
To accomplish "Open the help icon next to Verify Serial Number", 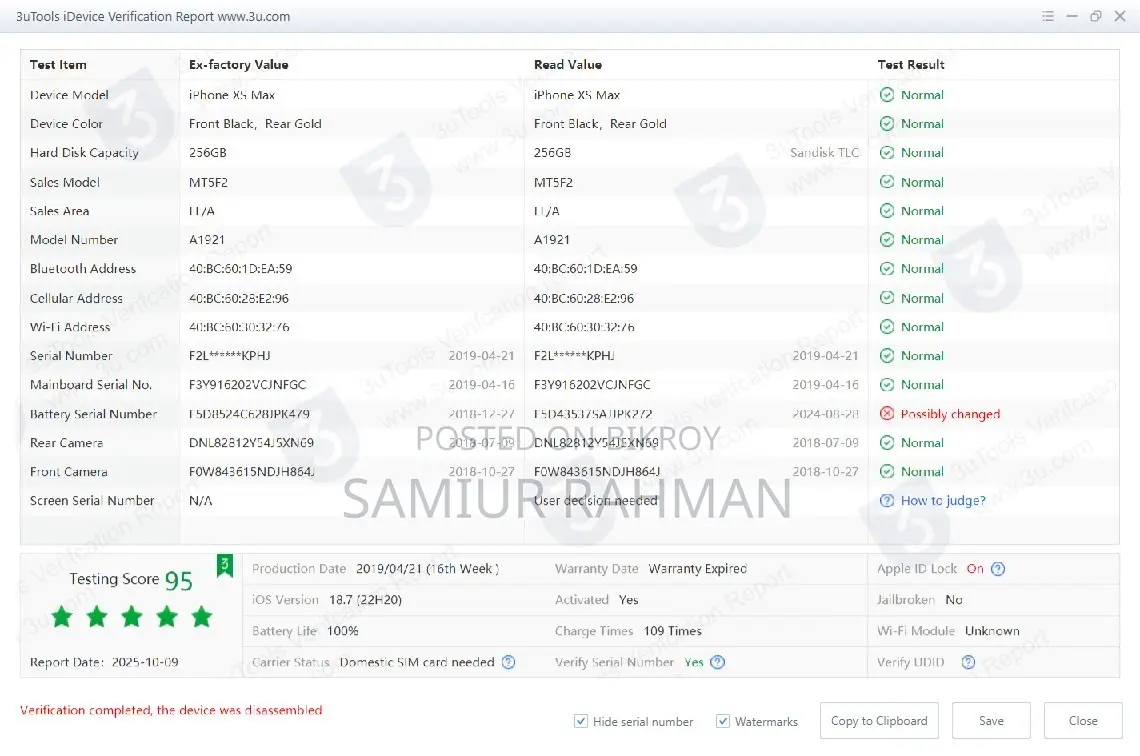I will (x=718, y=662).
